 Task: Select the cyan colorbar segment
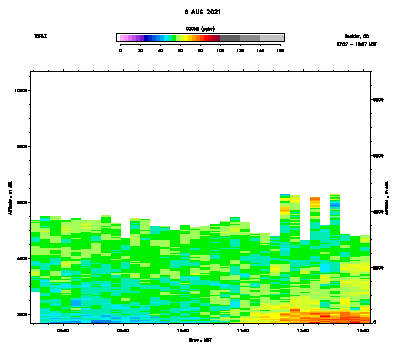166,38
